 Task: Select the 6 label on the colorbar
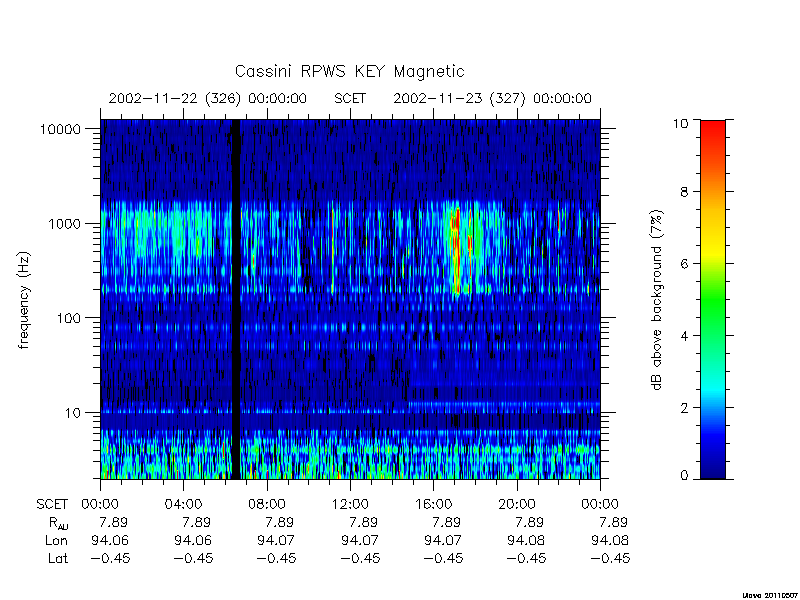[x=684, y=264]
